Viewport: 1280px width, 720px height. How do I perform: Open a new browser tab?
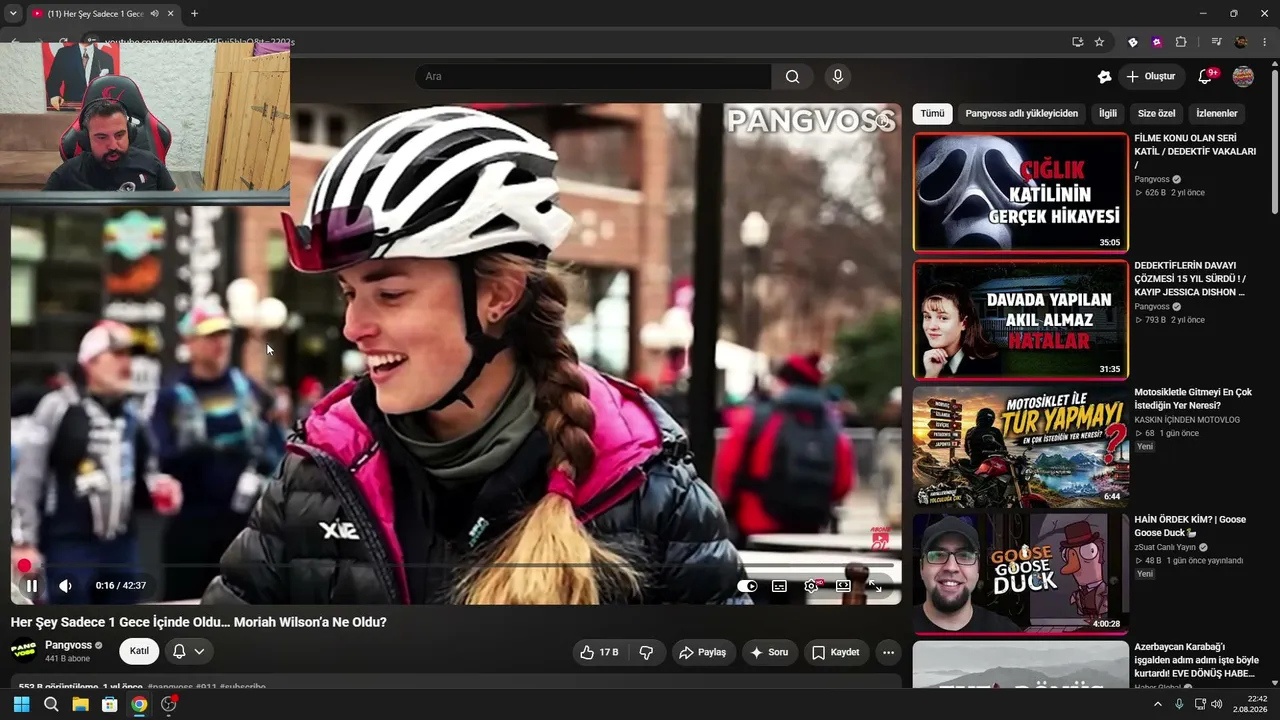(x=194, y=14)
